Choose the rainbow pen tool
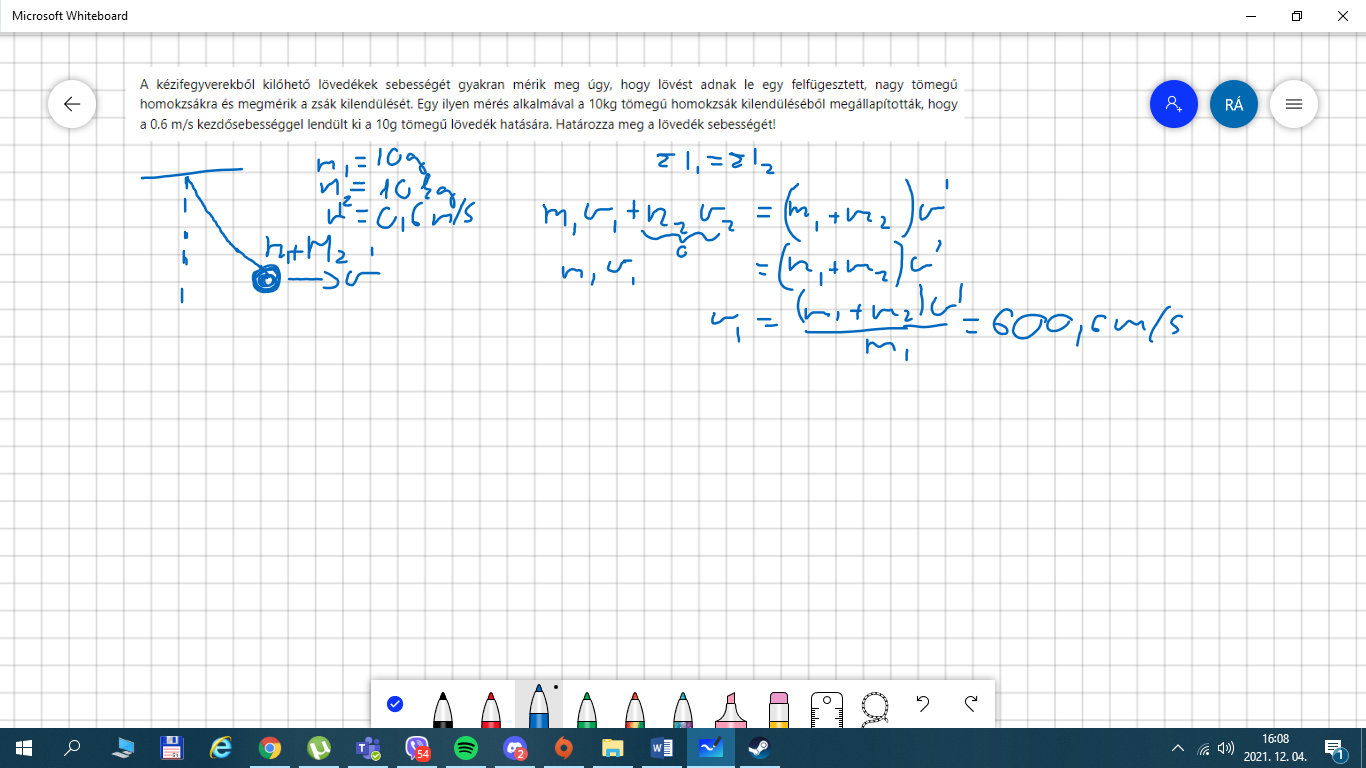The height and width of the screenshot is (768, 1366). 635,708
